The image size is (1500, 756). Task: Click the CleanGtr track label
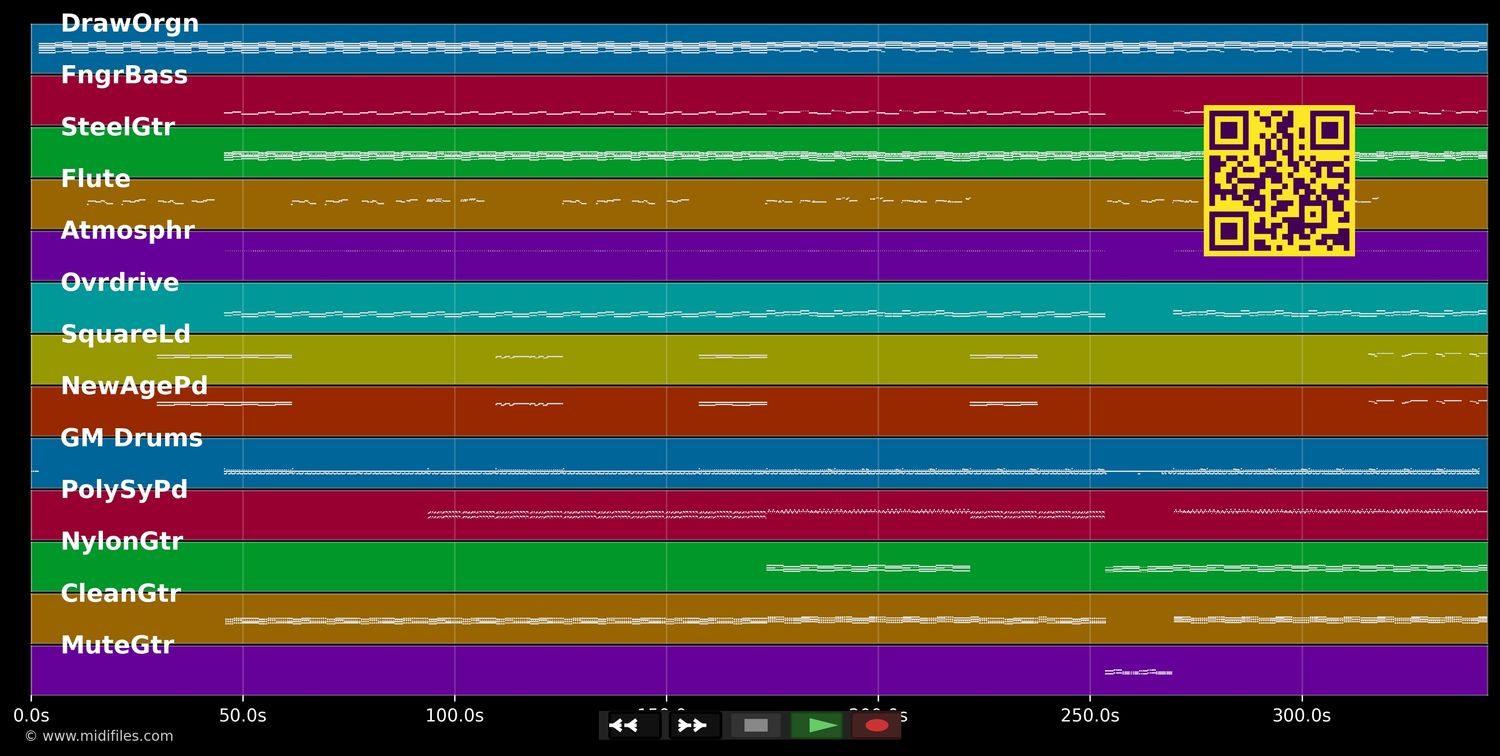pyautogui.click(x=120, y=593)
